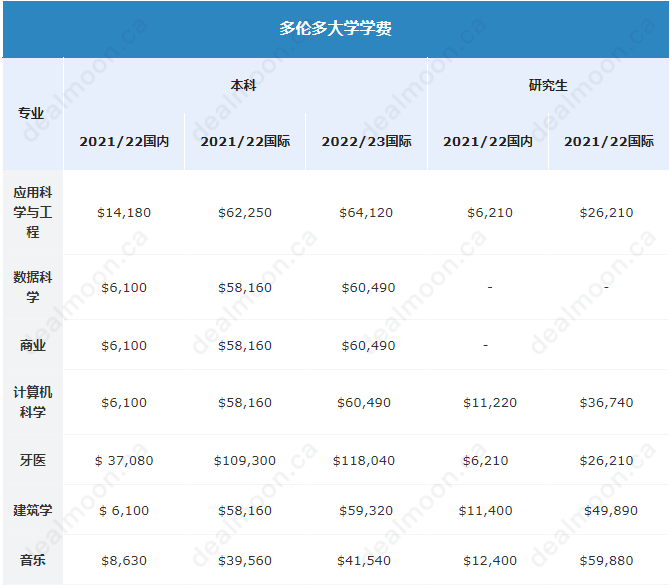Click $6,100 in the 商业 row

[x=124, y=345]
